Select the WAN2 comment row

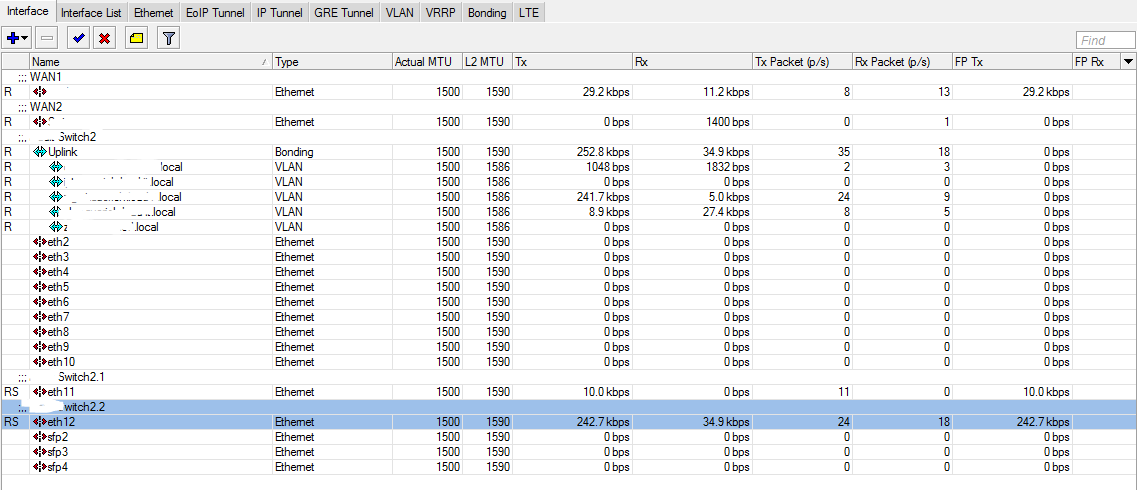pos(568,107)
